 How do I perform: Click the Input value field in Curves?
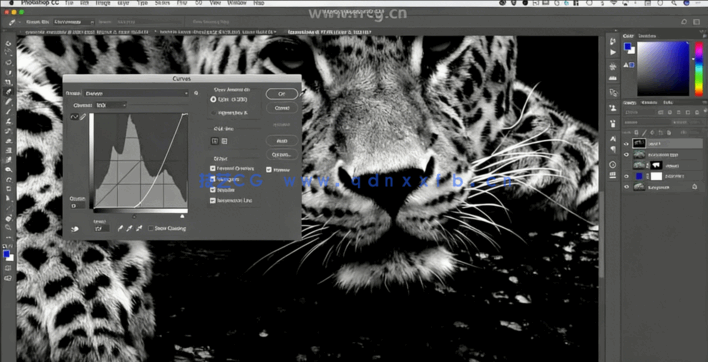click(101, 229)
